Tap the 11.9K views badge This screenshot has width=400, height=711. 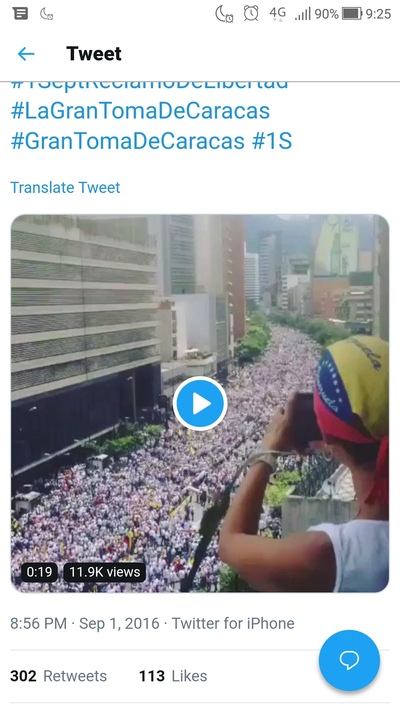pos(105,572)
